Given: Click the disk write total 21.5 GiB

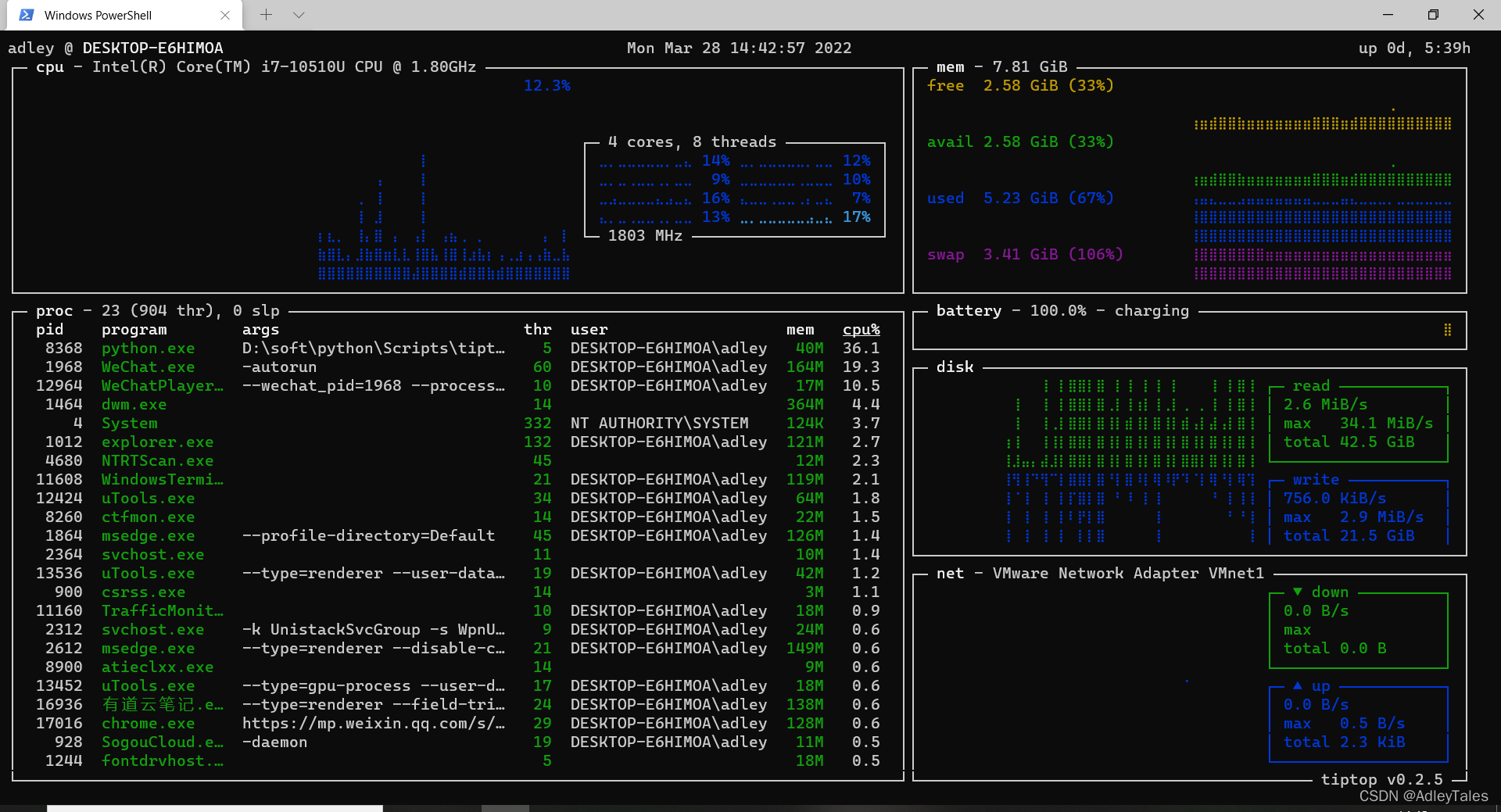Looking at the screenshot, I should click(1349, 536).
